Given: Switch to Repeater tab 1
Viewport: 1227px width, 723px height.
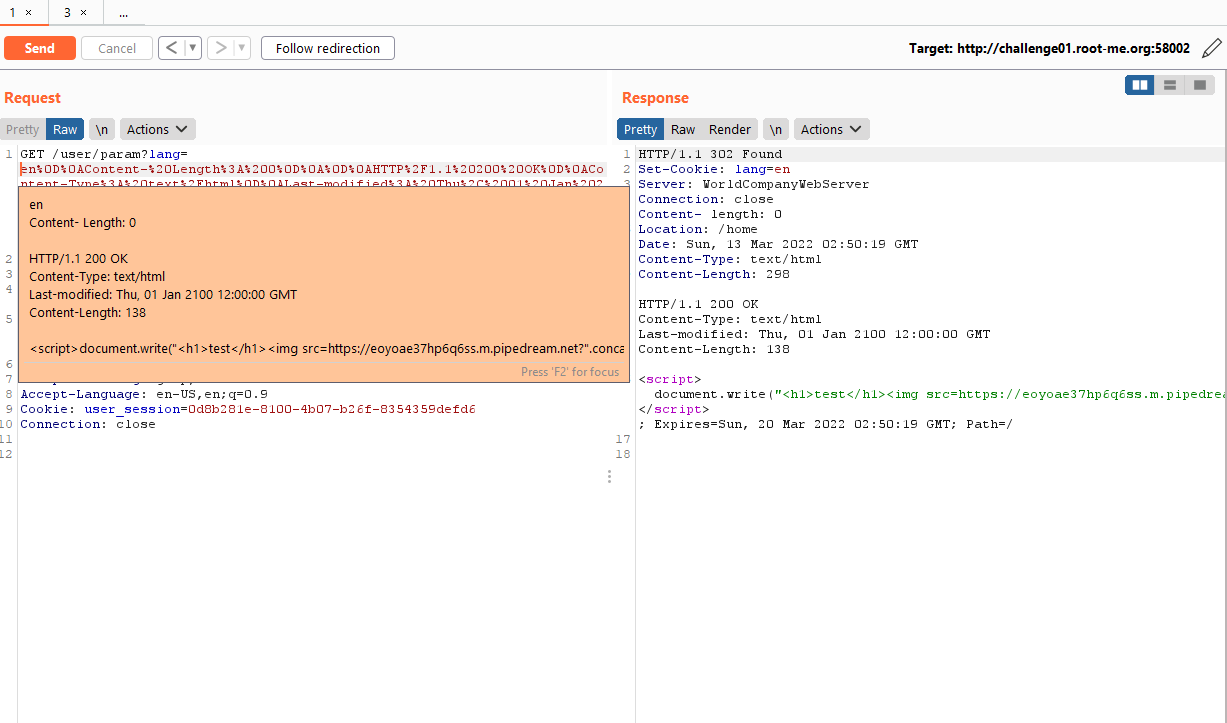Looking at the screenshot, I should (x=13, y=12).
